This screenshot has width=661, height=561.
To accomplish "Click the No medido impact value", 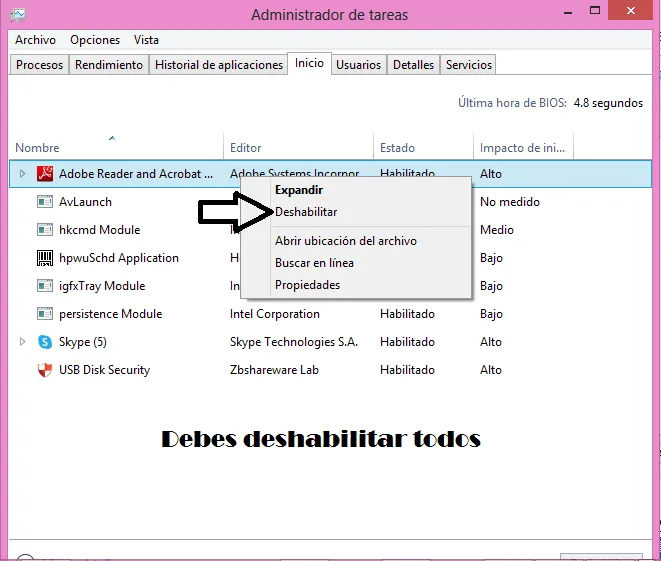I will coord(509,202).
